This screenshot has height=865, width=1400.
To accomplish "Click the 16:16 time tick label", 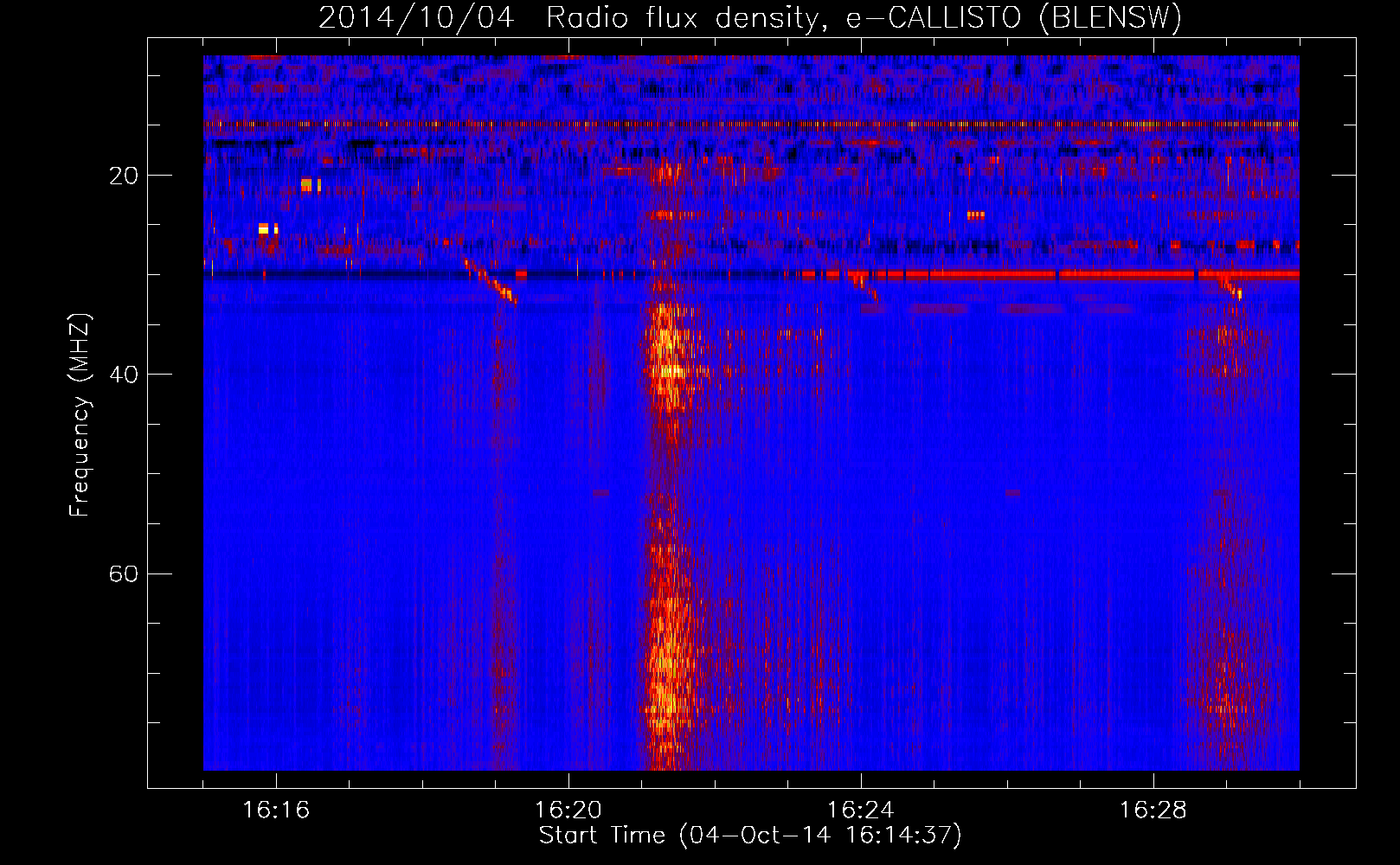I will pos(276,810).
